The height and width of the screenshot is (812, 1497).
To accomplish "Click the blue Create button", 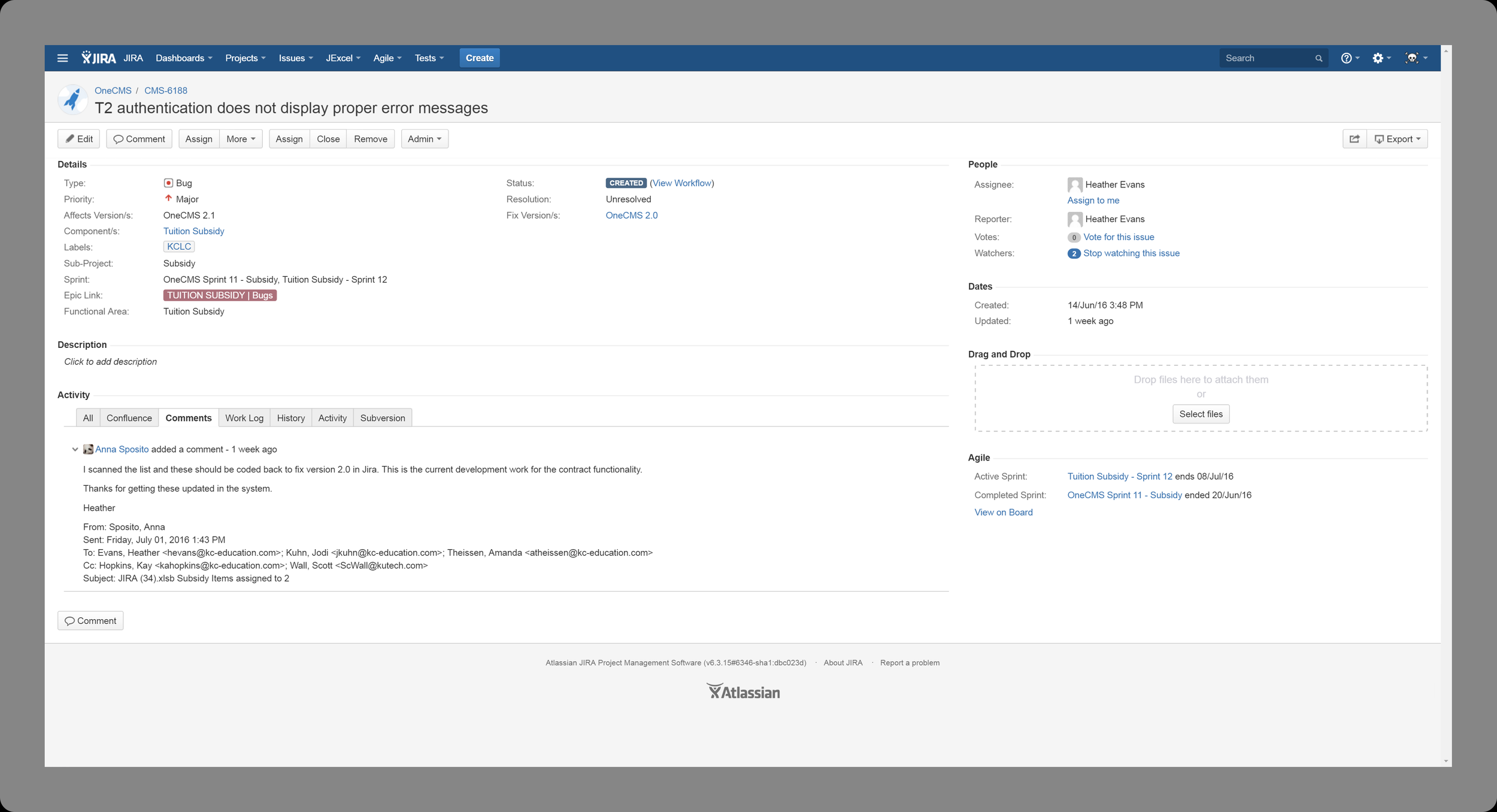I will coord(479,58).
